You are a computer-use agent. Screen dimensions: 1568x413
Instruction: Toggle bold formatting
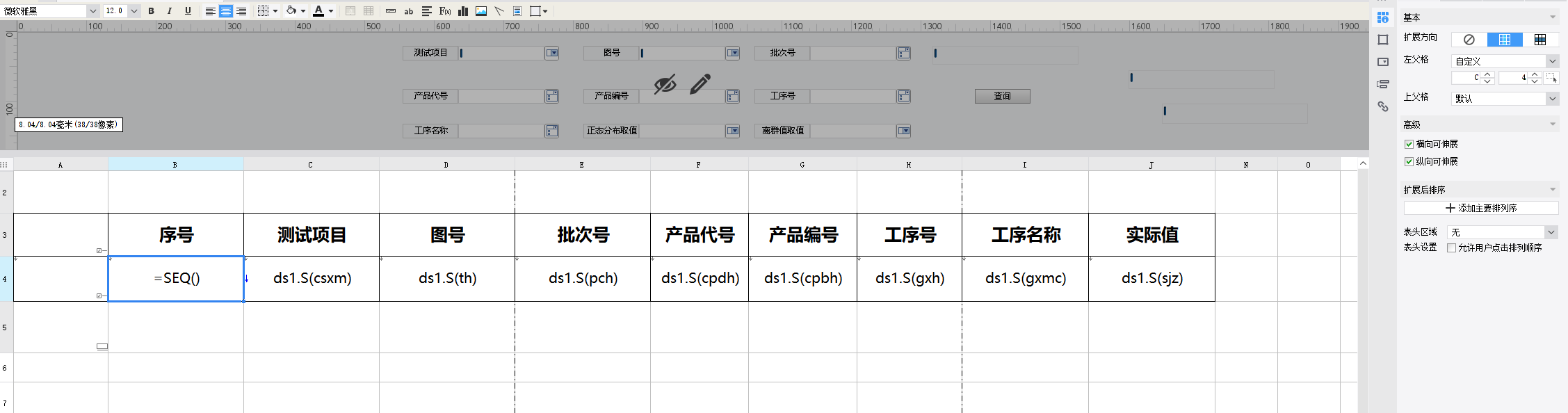coord(151,11)
